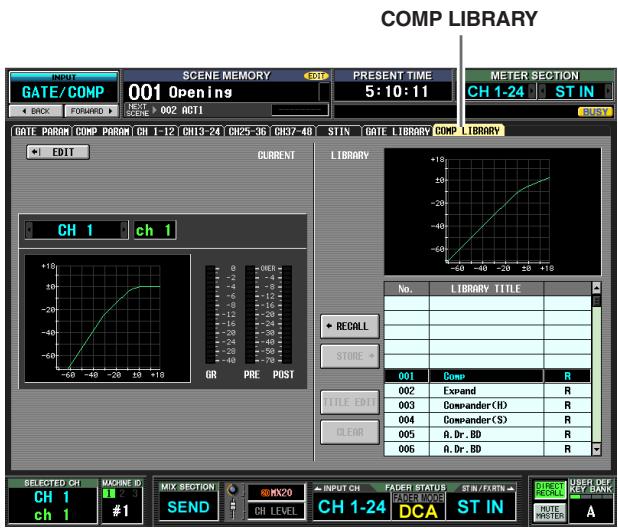Select machine ID 2

(x=122, y=493)
